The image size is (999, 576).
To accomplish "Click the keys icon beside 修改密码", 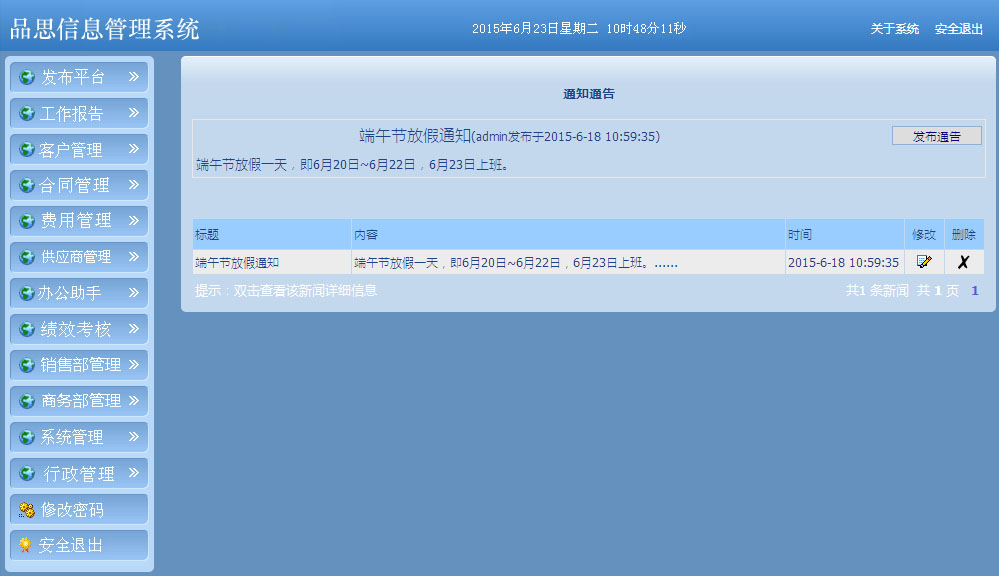I will coord(27,510).
